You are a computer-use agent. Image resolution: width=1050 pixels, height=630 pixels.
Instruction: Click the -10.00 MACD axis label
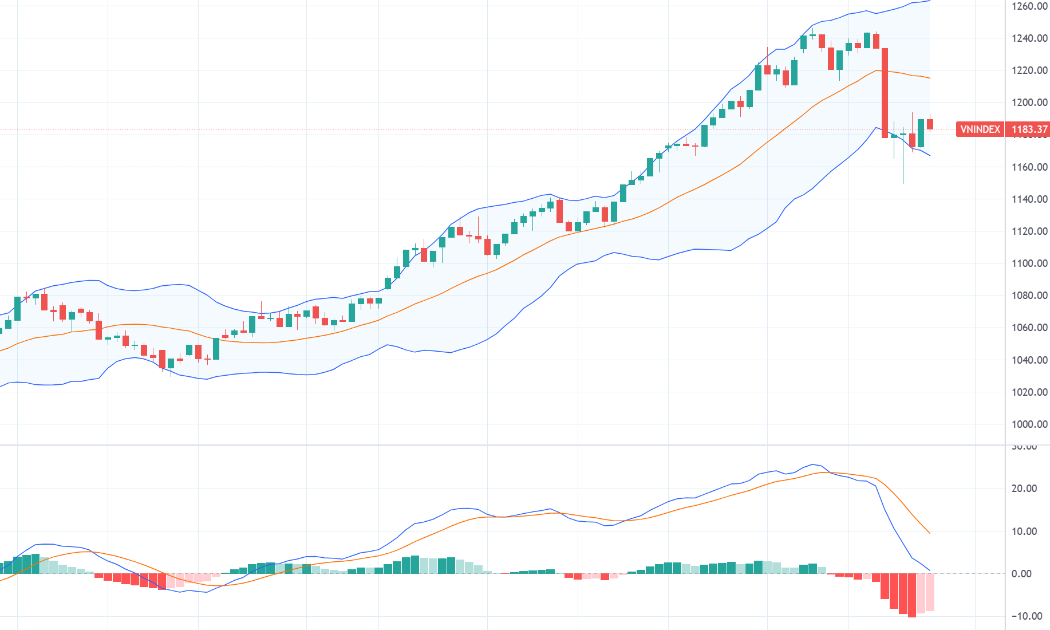click(x=1027, y=616)
